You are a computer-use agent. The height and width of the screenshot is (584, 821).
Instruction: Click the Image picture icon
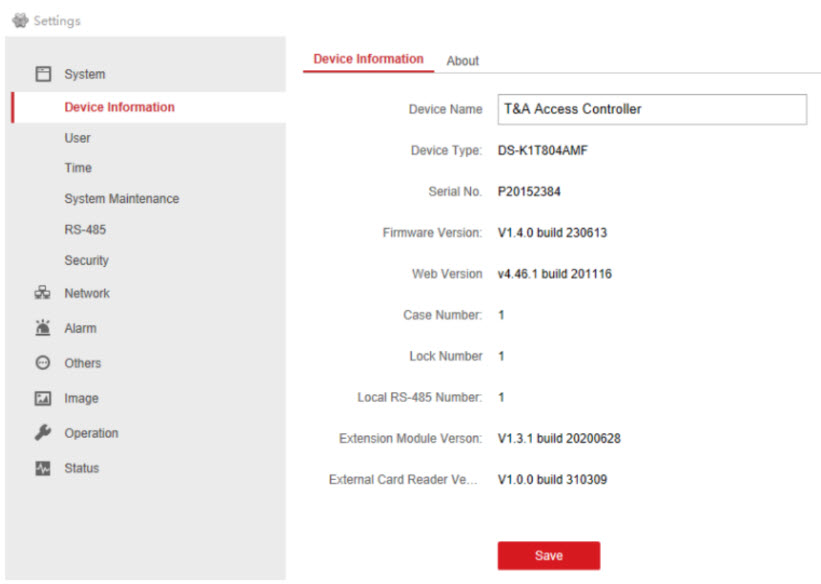click(43, 398)
